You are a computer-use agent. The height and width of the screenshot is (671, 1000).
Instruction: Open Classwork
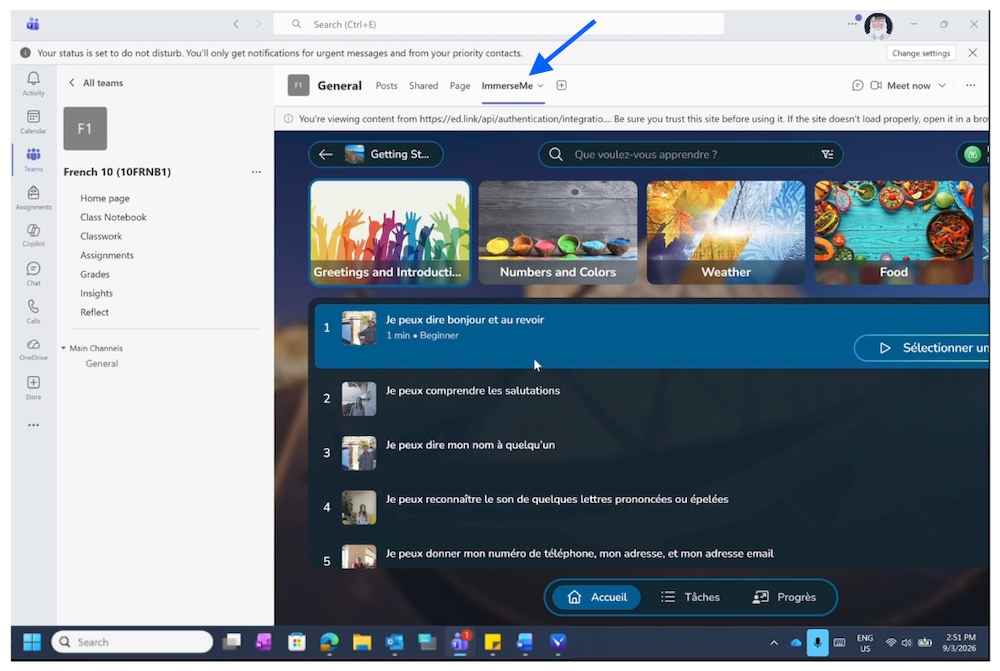click(x=101, y=237)
